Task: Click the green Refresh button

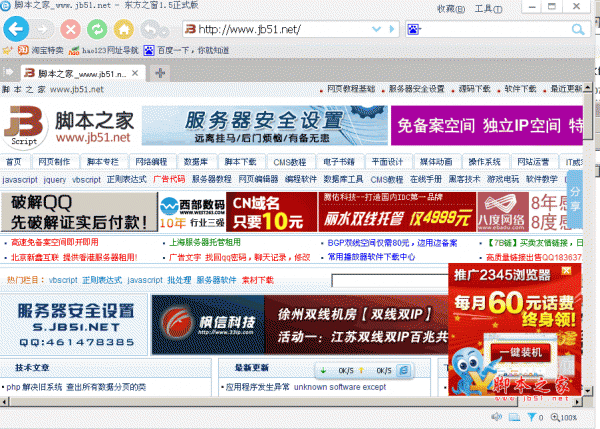Action: (97, 29)
